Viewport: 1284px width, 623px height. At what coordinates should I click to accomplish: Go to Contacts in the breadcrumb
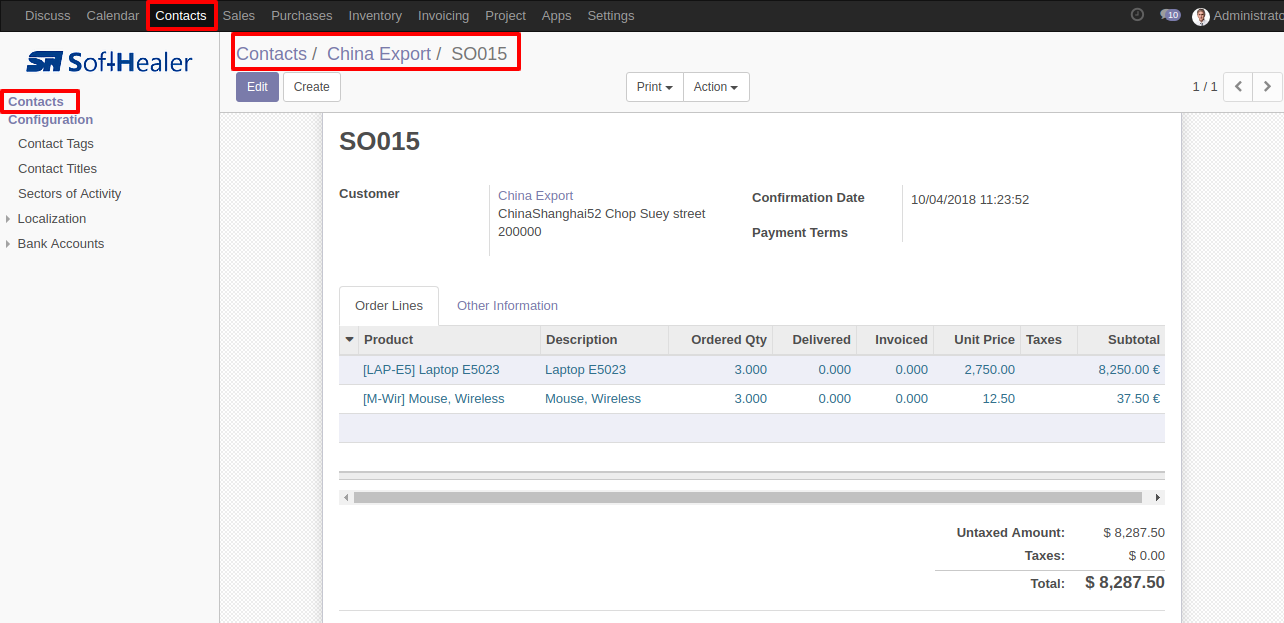271,54
